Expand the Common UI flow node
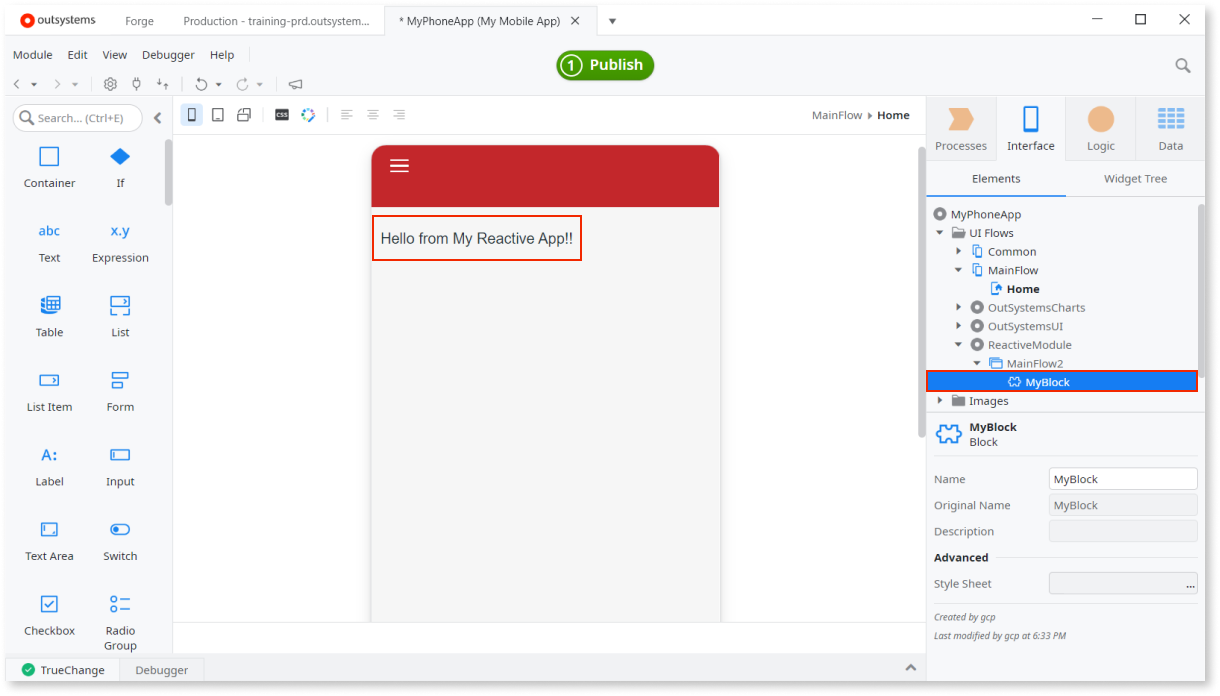The height and width of the screenshot is (696, 1220). point(958,251)
